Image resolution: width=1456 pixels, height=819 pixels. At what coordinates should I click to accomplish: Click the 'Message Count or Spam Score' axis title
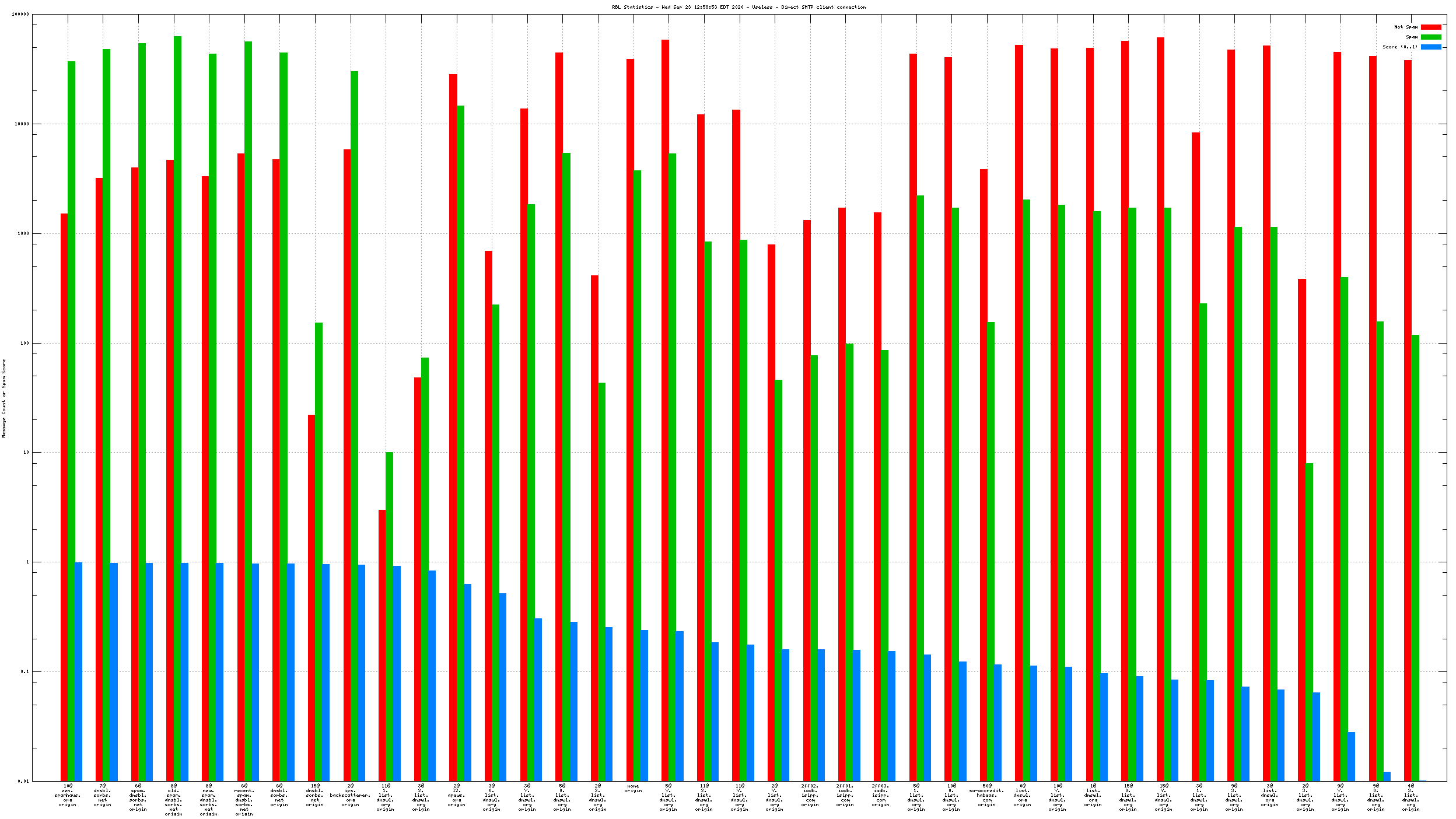[x=4, y=398]
